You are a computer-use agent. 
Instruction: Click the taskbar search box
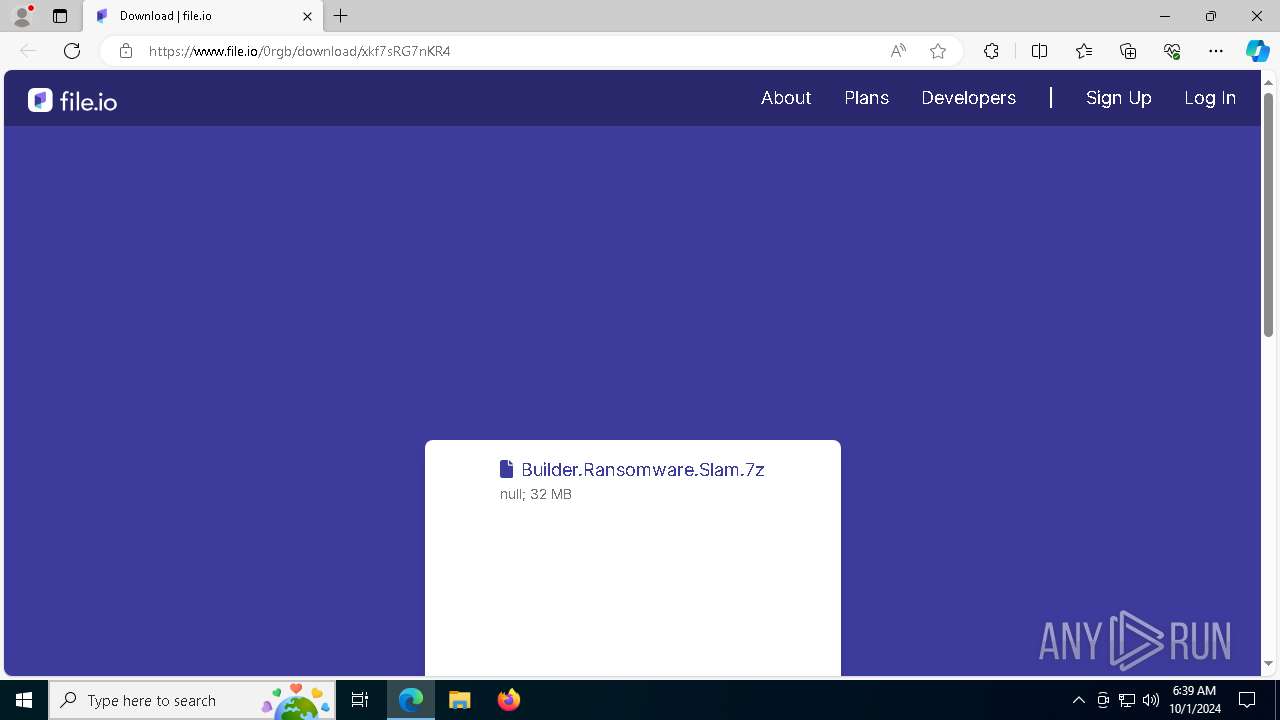tap(192, 700)
